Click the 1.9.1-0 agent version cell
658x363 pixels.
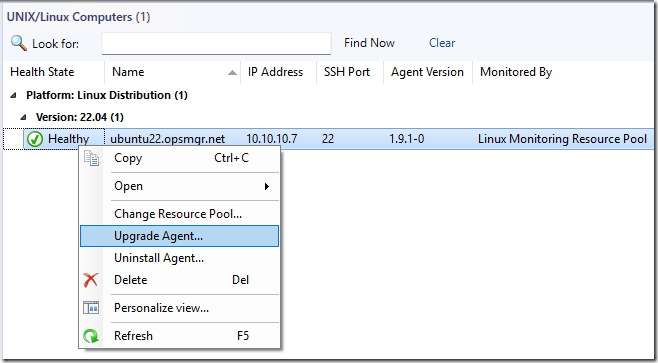407,139
